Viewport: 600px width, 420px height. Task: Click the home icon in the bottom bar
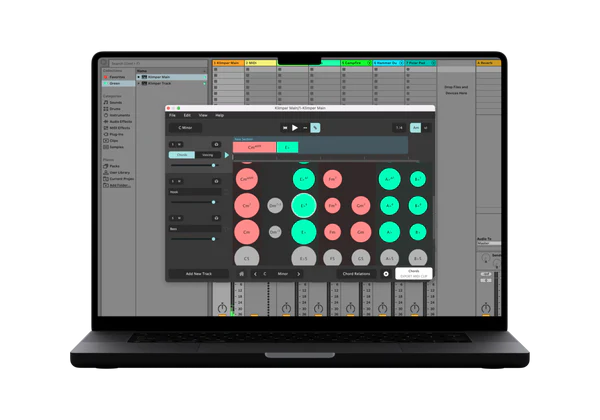241,273
